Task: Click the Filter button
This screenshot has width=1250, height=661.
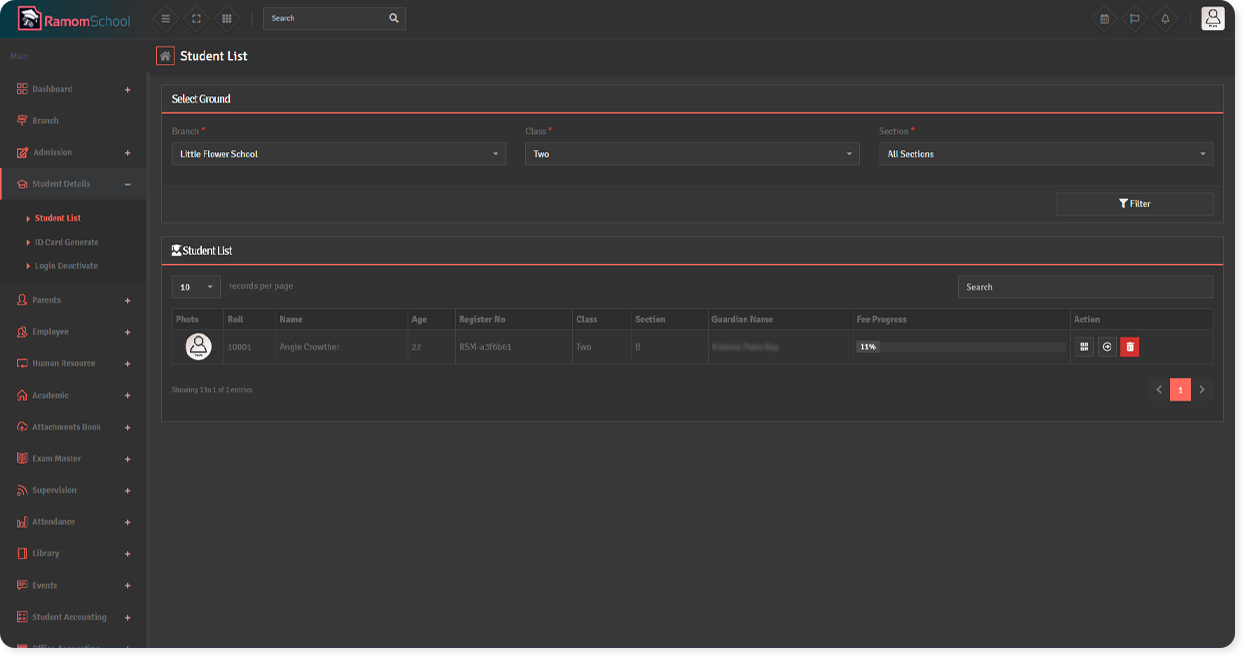Action: [x=1134, y=204]
